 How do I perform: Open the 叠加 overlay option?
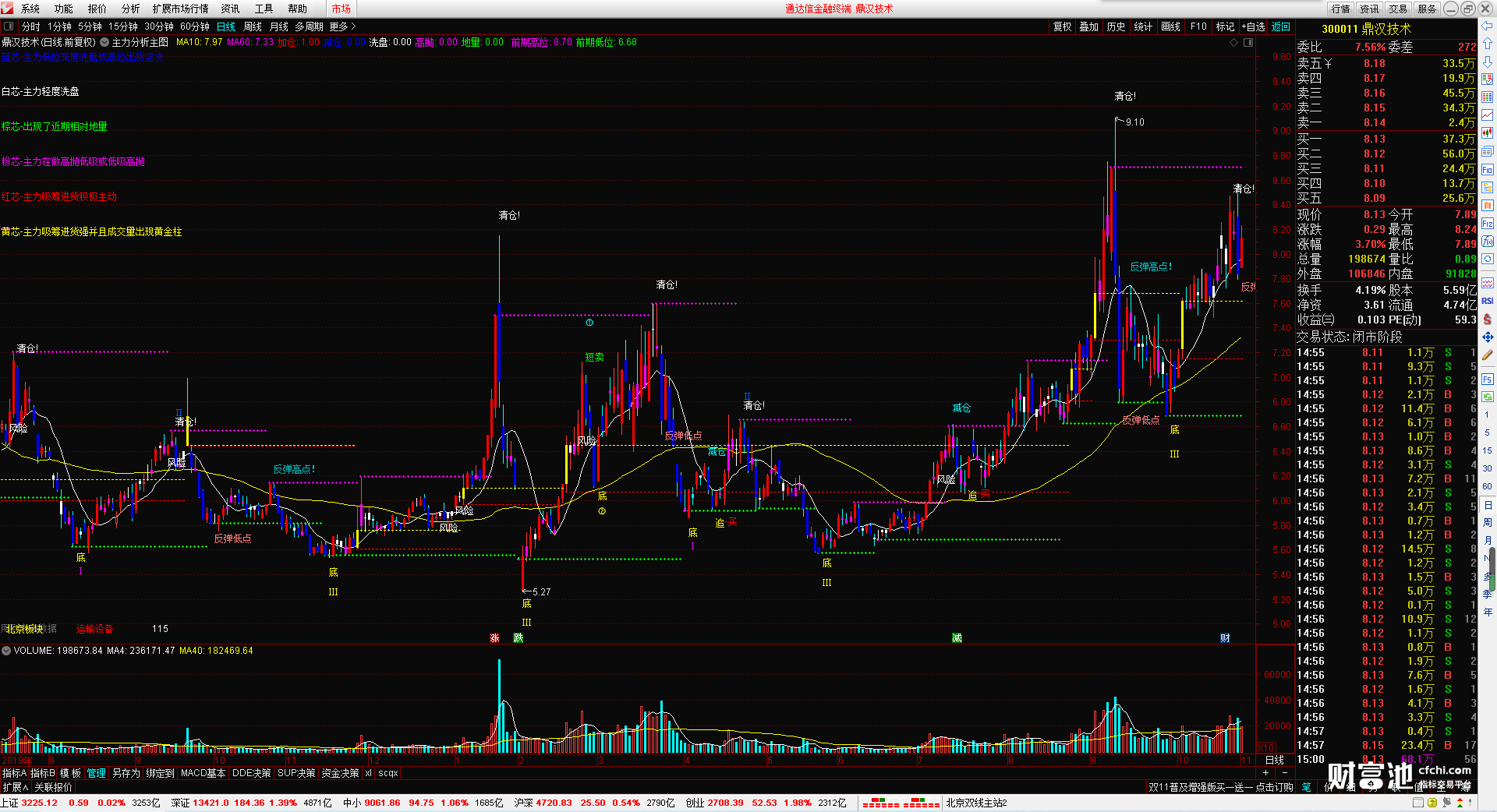click(x=1088, y=26)
